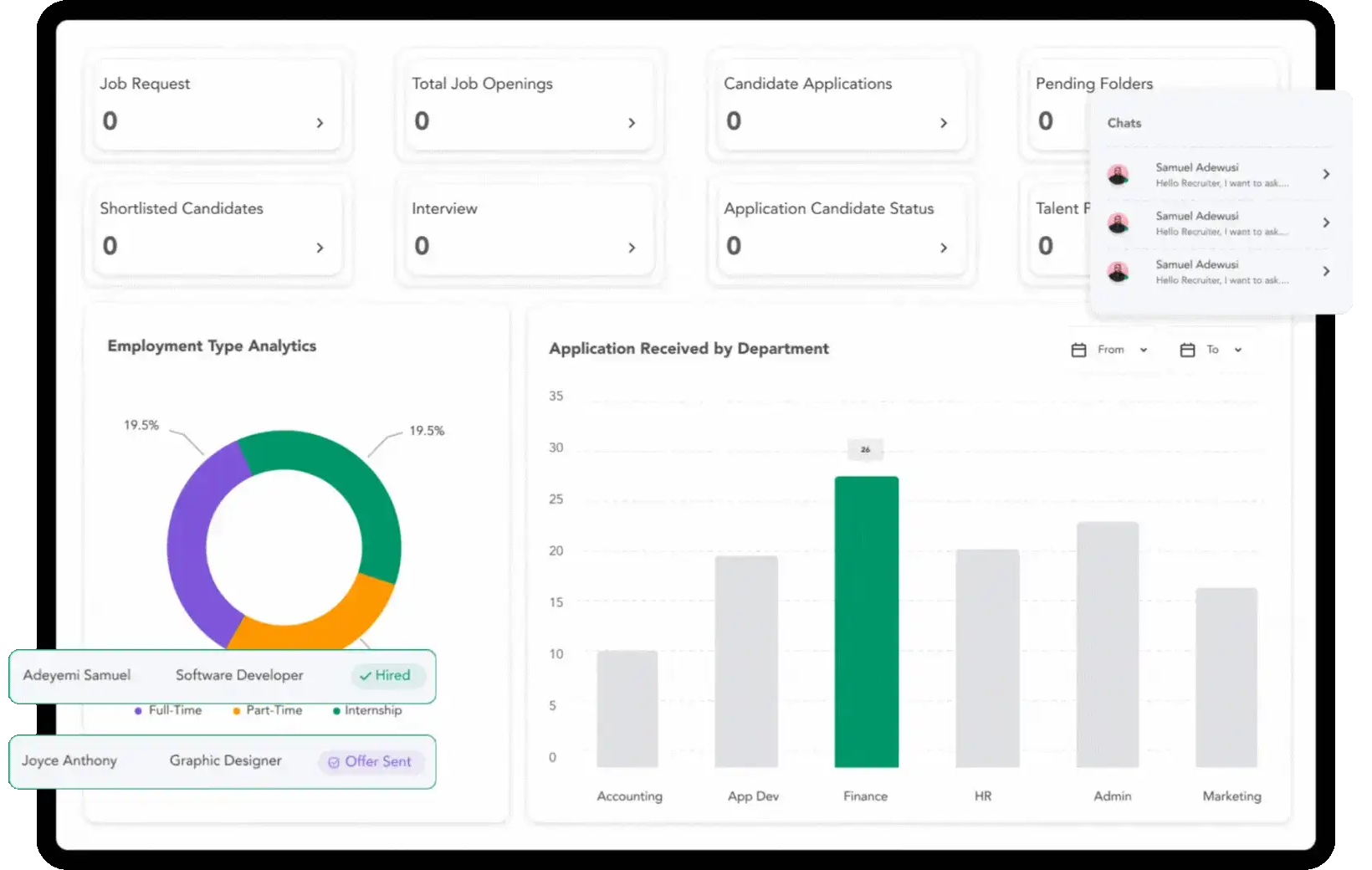This screenshot has width=1372, height=870.
Task: Toggle the Full-Time legend item
Action: point(168,710)
